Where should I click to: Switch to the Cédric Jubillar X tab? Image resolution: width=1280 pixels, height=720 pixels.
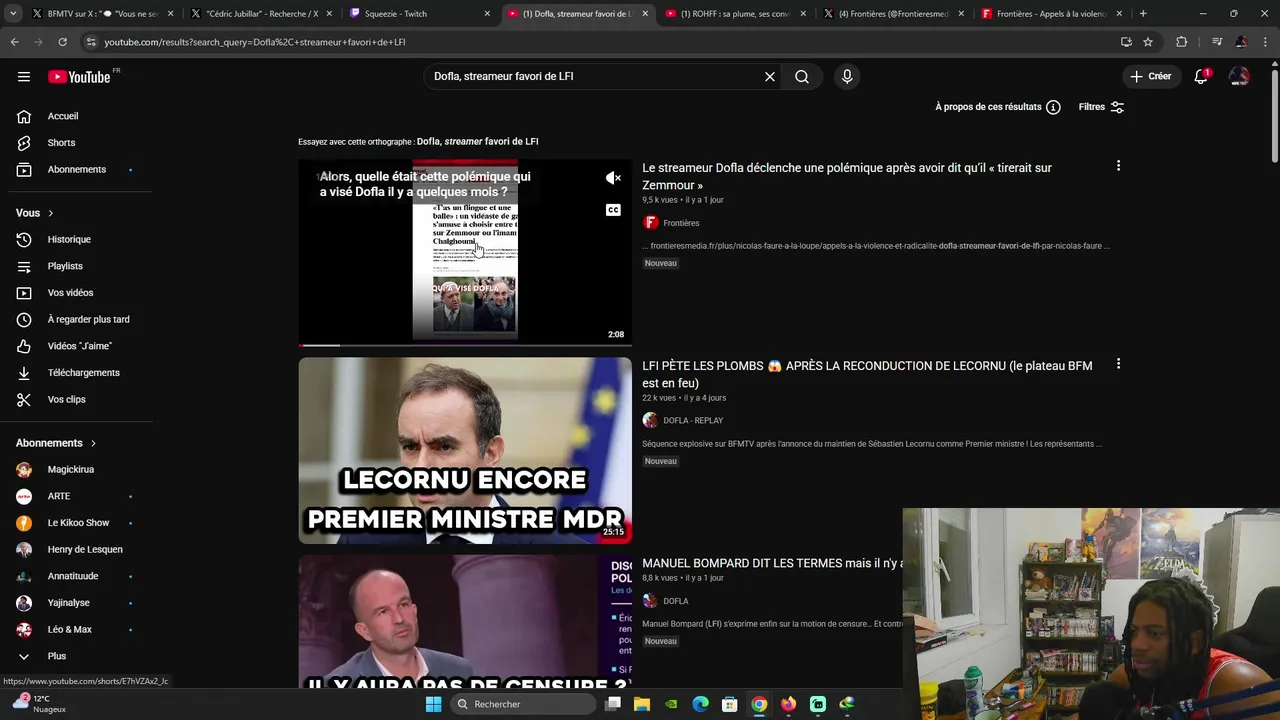260,14
